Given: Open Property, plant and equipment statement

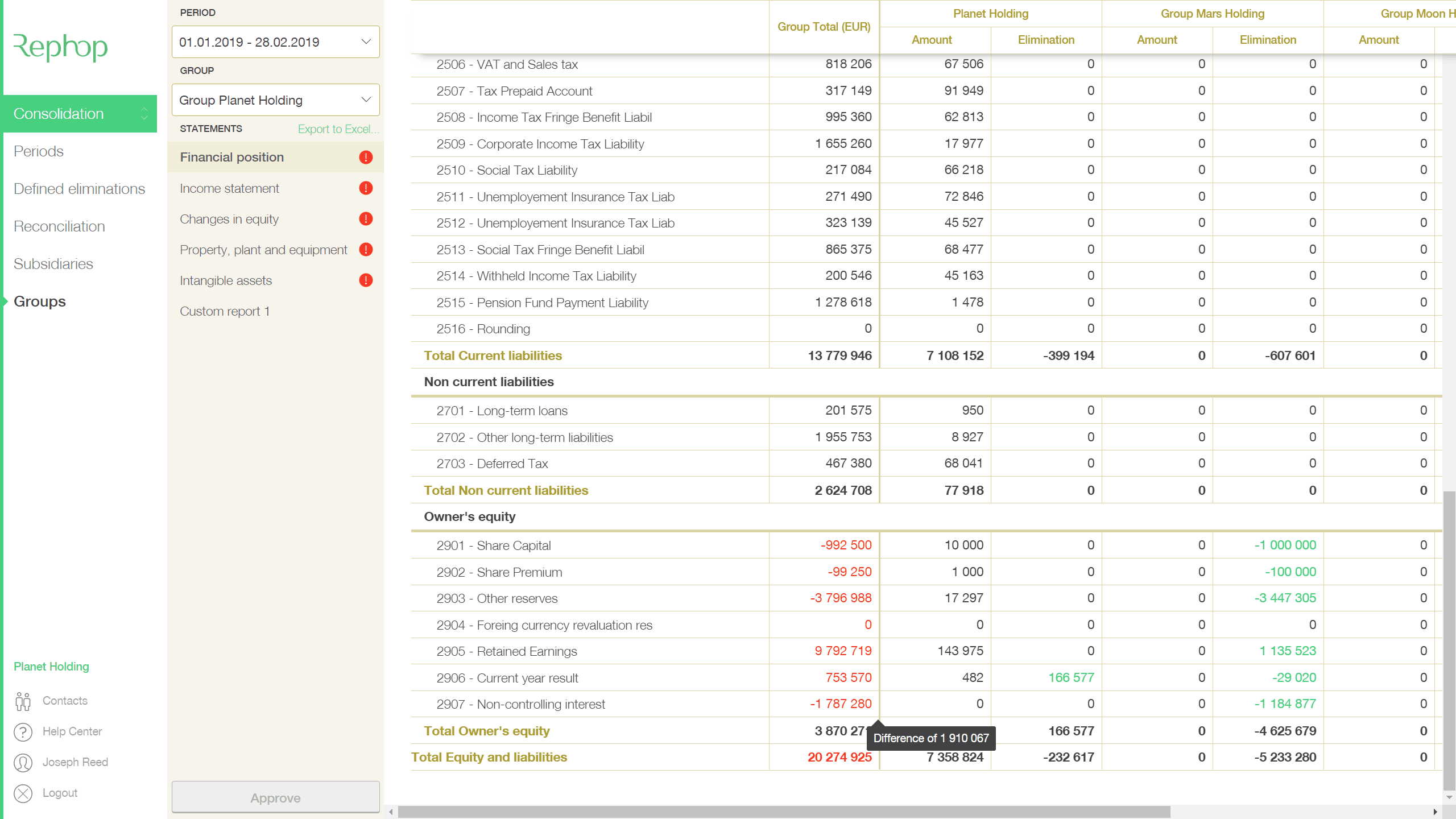Looking at the screenshot, I should coord(263,250).
